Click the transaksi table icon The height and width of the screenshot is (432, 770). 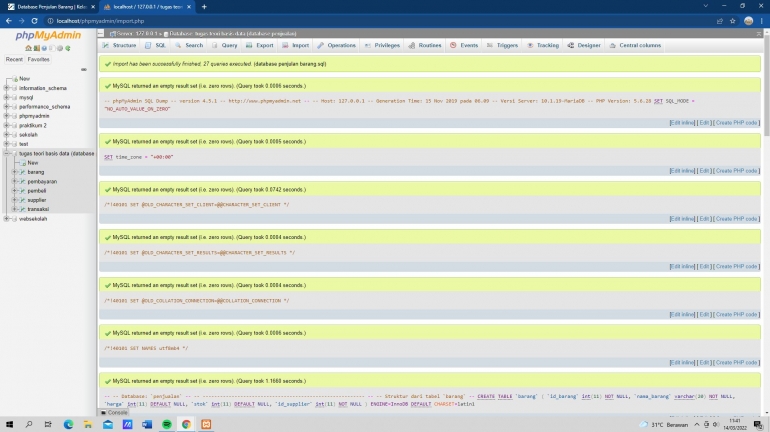23,209
